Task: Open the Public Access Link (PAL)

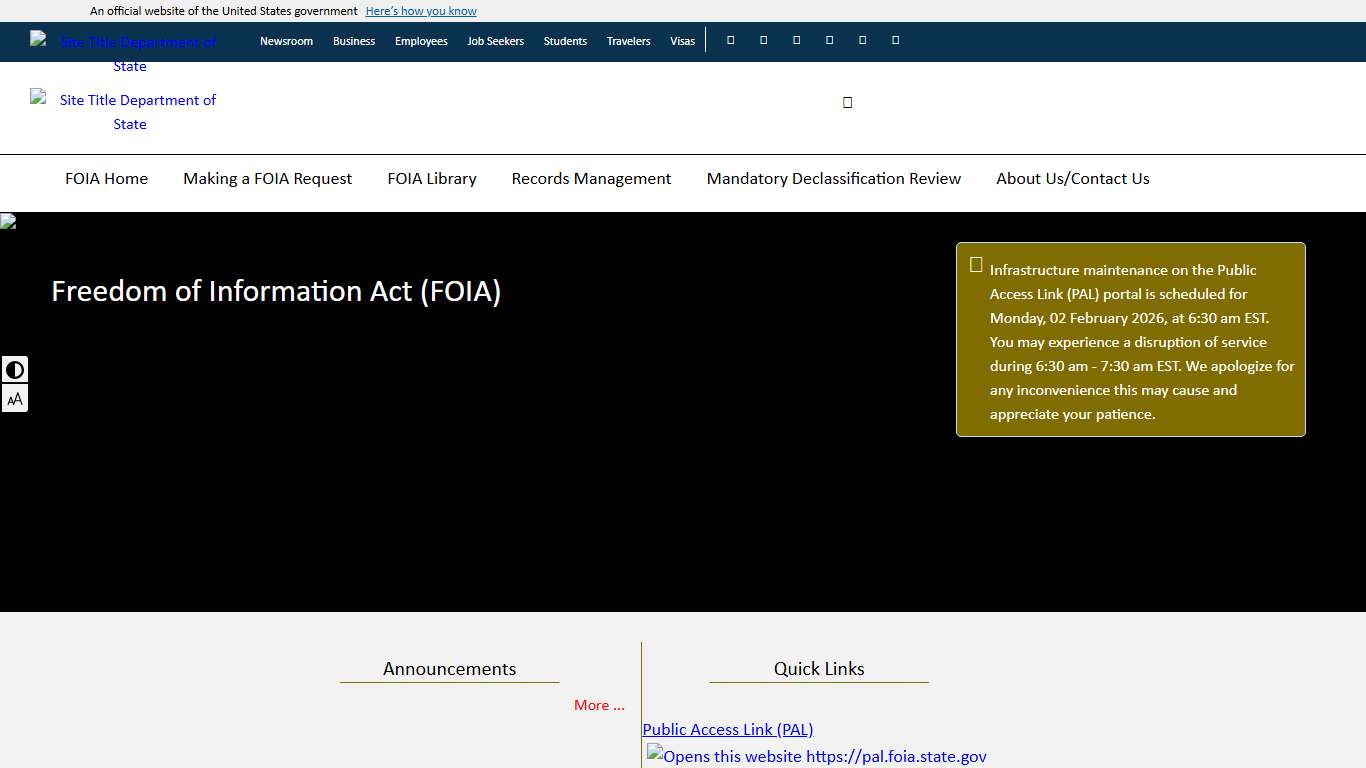Action: tap(727, 729)
